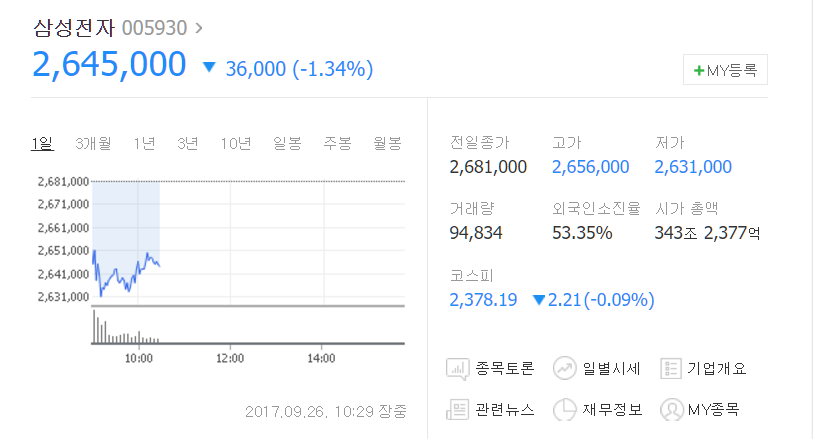Switch to 일봉 daily candle chart

287,143
